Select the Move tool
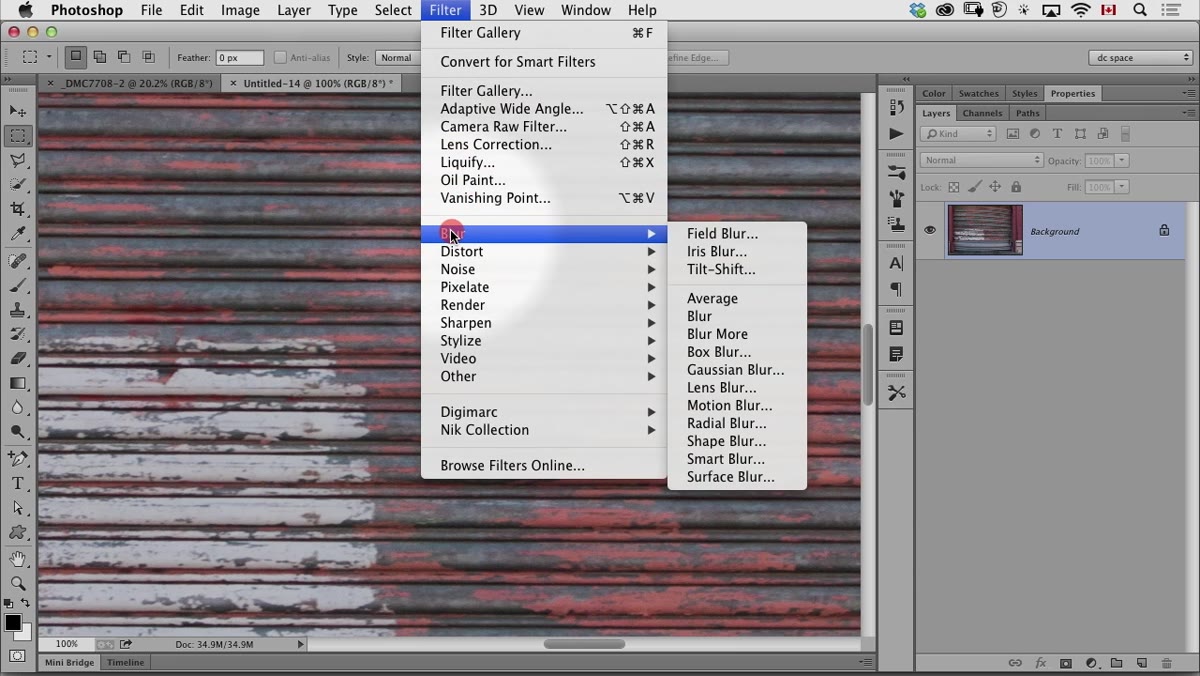 (x=18, y=111)
